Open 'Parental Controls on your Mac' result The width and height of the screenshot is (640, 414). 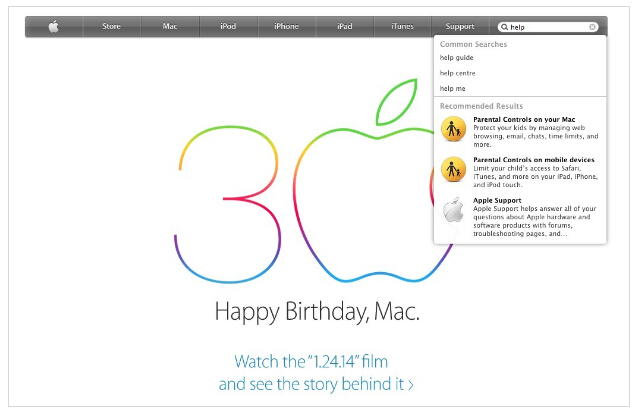click(524, 120)
